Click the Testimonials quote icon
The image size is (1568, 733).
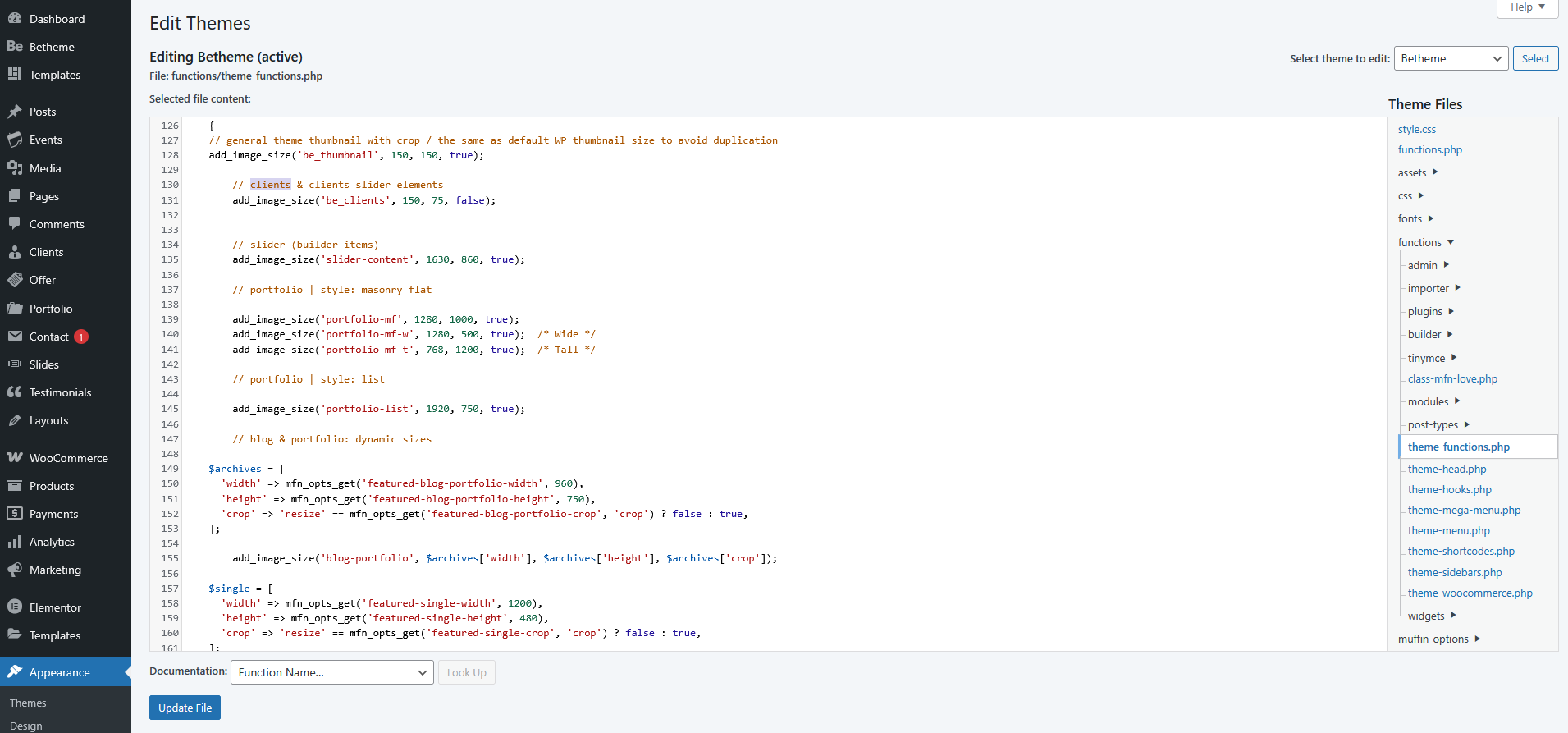(15, 392)
